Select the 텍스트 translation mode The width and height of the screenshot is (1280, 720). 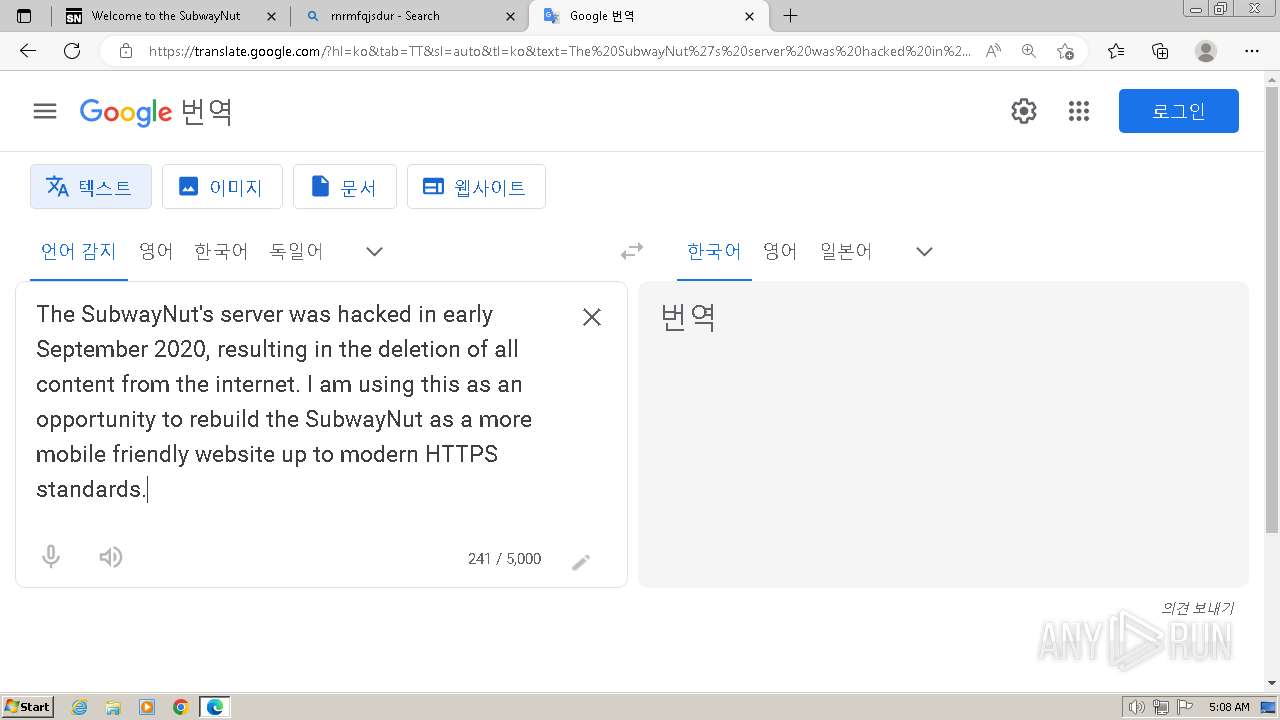click(91, 187)
